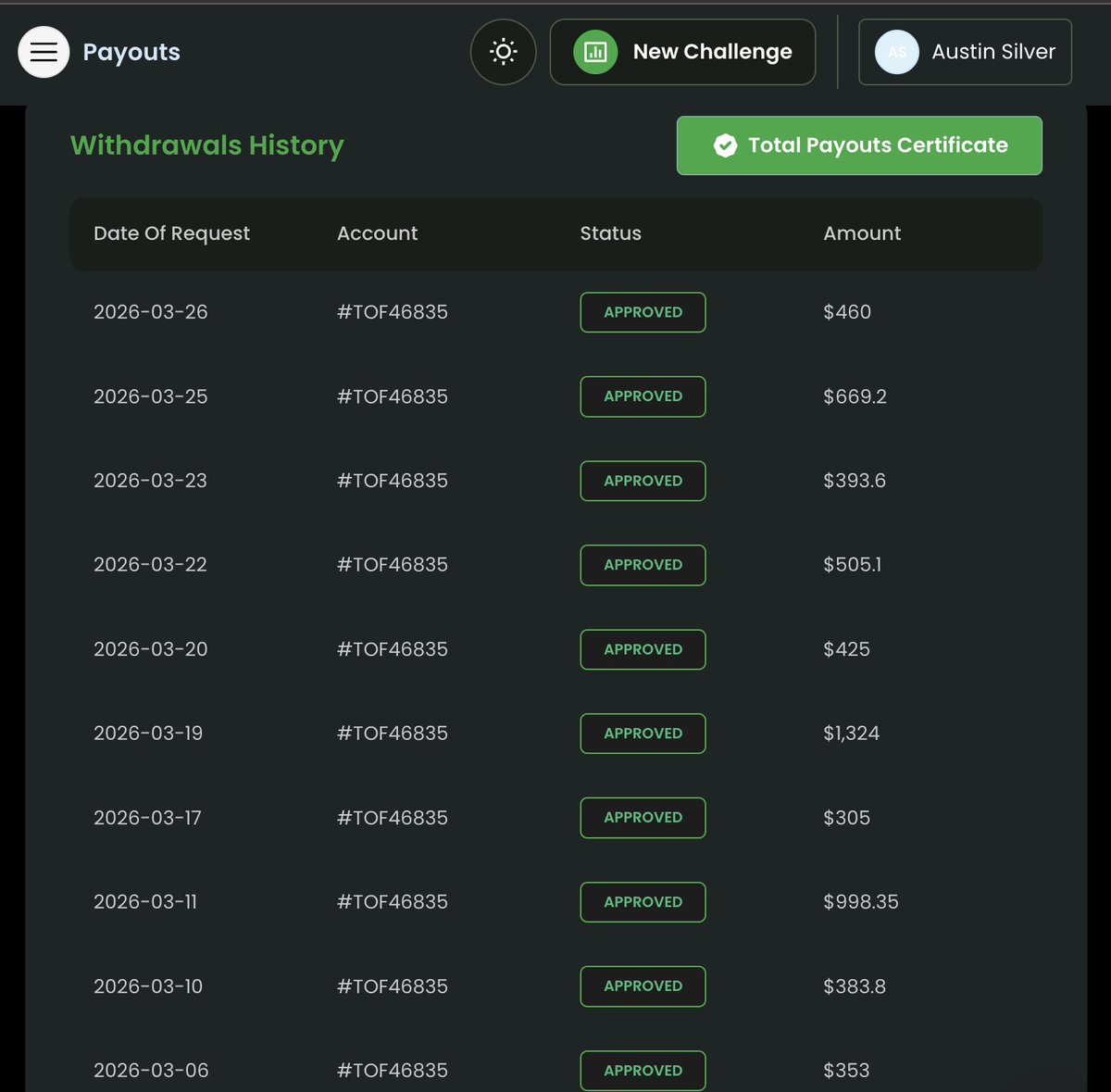Start a New Challenge
The image size is (1111, 1092).
(x=682, y=52)
